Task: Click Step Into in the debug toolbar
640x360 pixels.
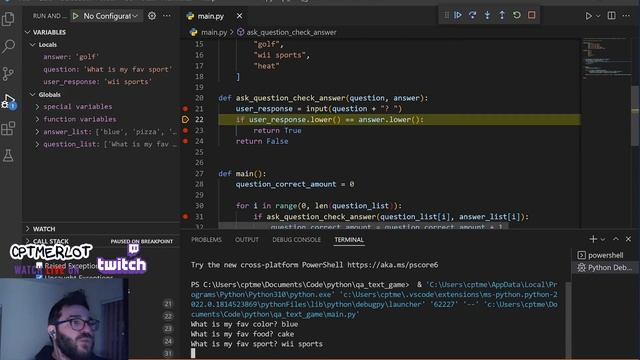Action: click(x=487, y=15)
